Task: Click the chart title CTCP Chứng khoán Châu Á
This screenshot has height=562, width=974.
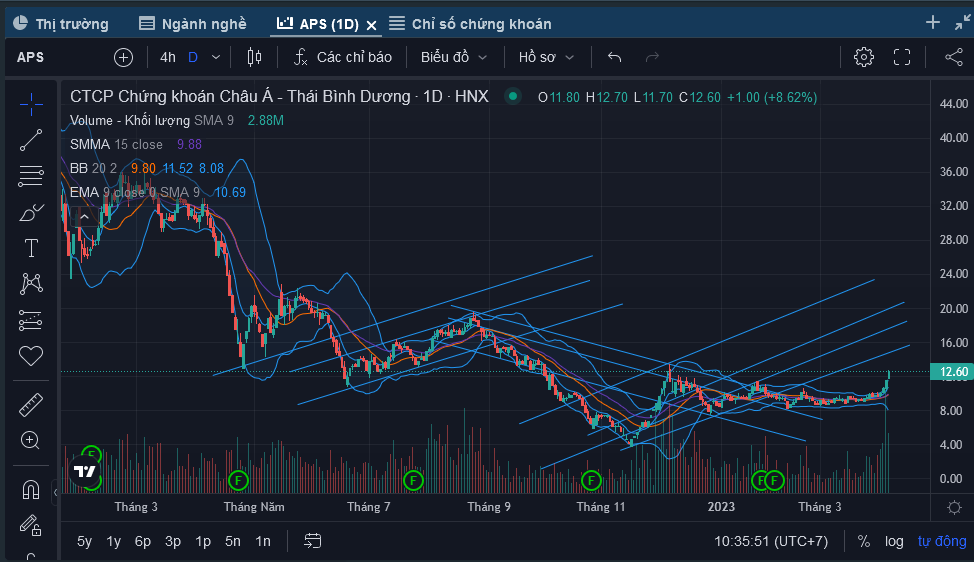Action: click(279, 96)
